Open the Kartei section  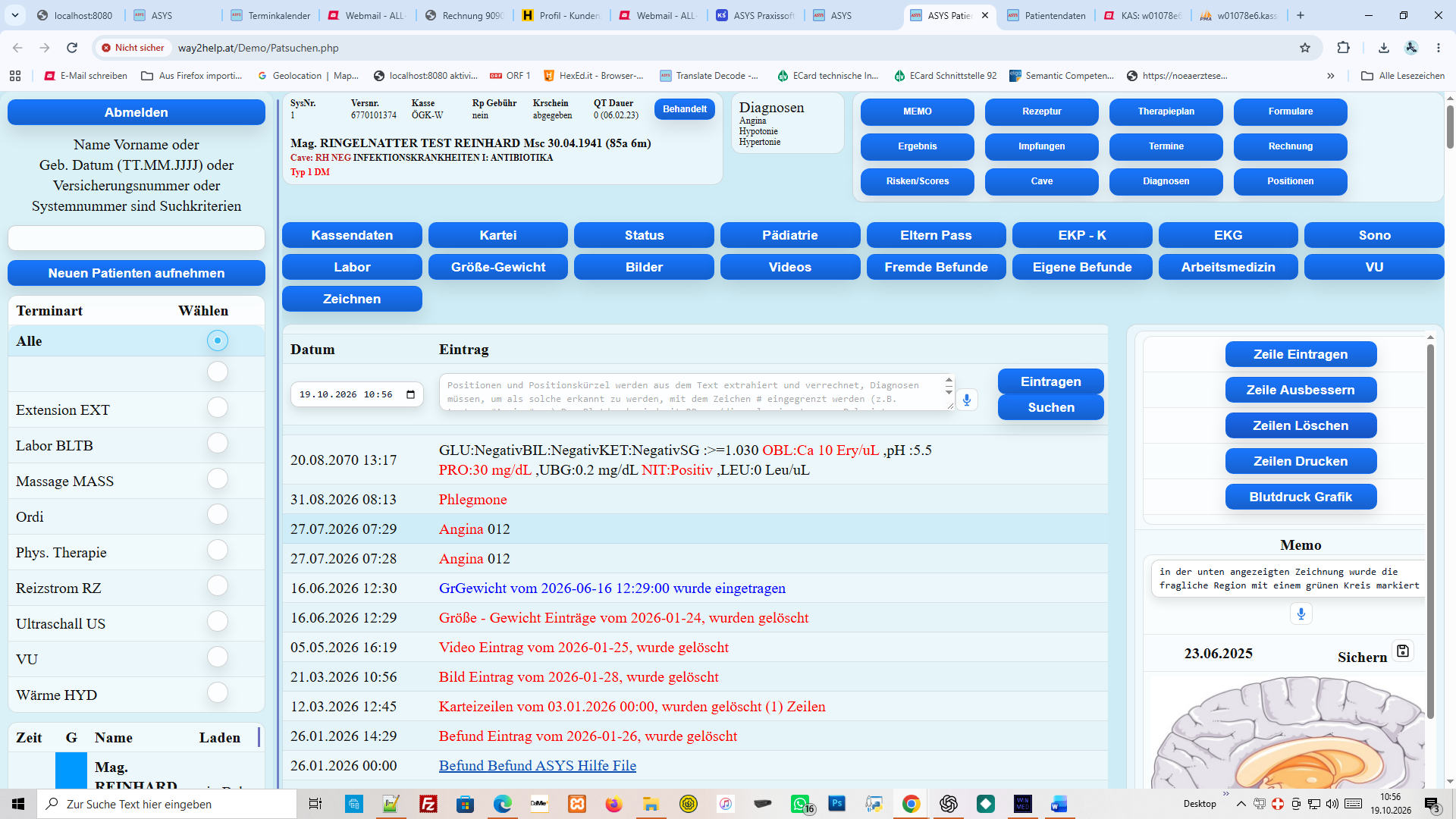498,235
